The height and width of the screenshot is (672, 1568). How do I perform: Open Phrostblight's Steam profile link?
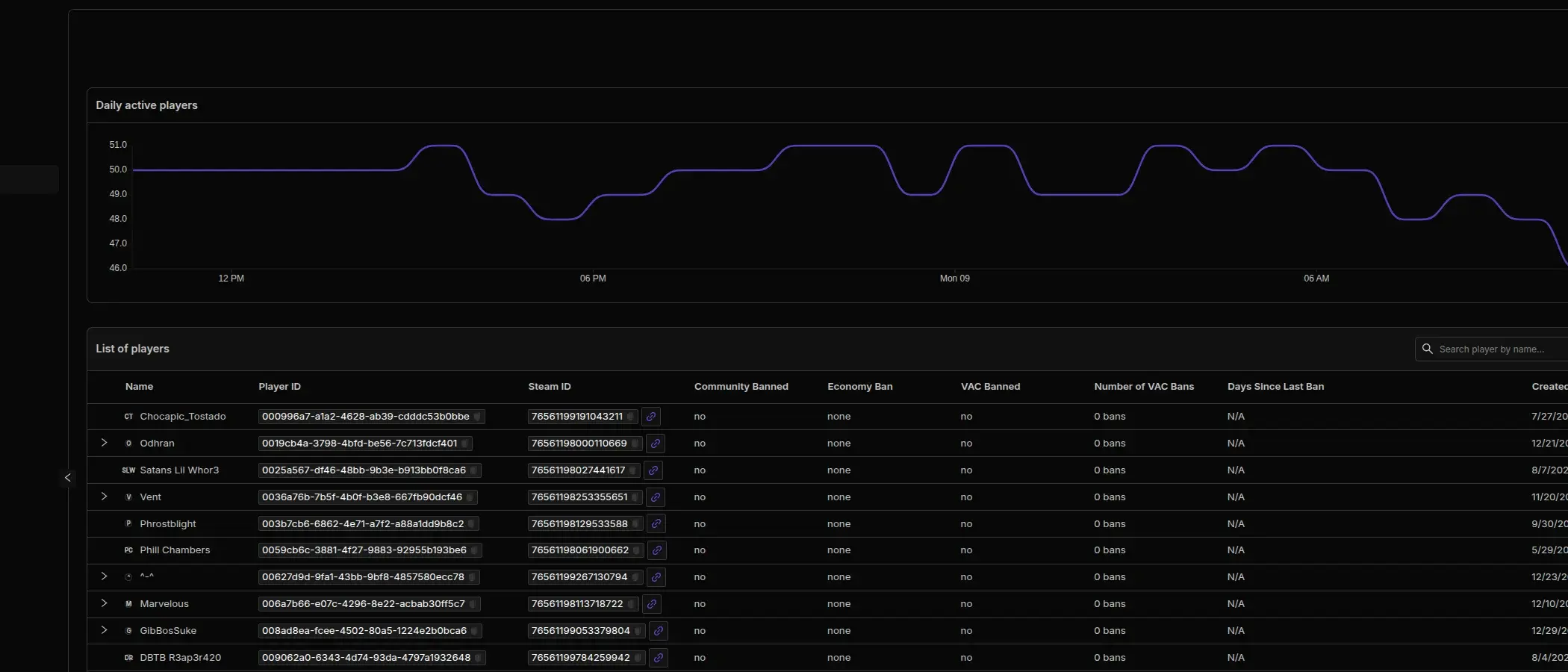[x=656, y=524]
